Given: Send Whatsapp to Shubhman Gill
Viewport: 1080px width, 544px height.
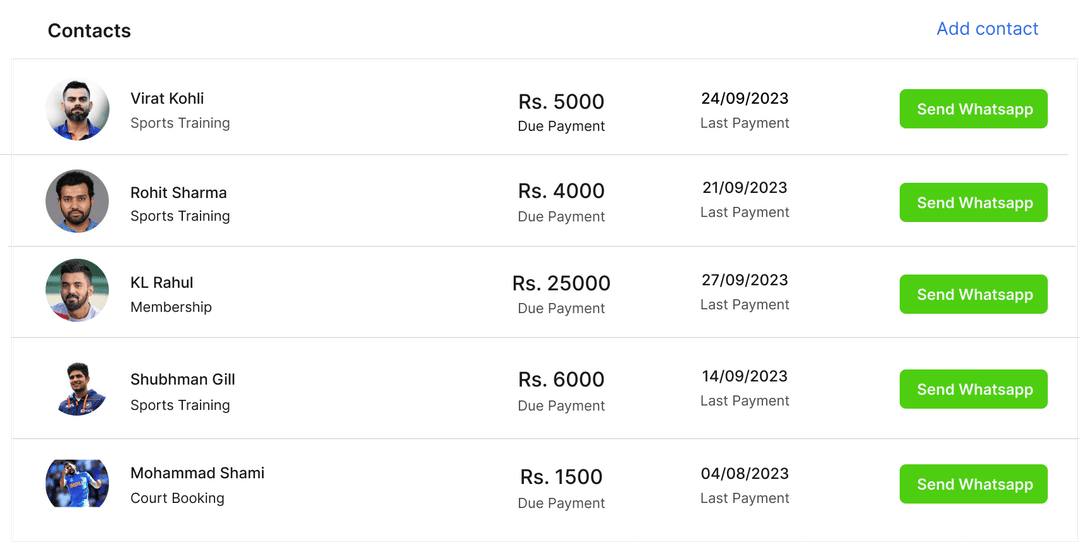Looking at the screenshot, I should 973,389.
